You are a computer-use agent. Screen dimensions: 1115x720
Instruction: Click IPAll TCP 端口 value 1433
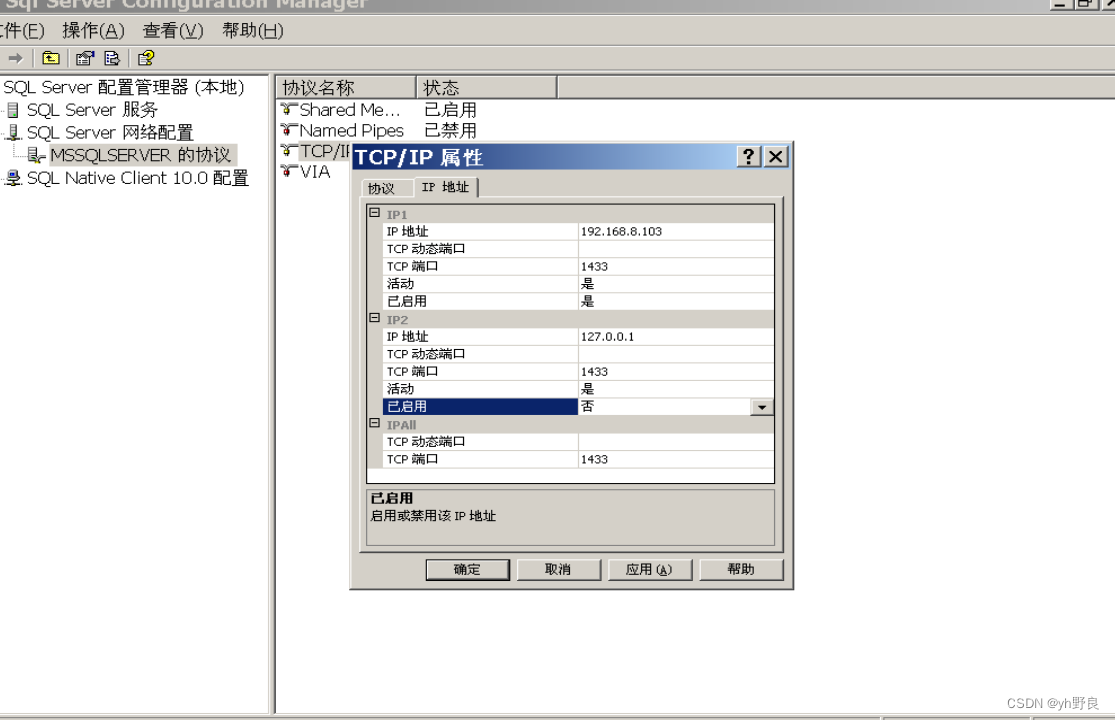[676, 459]
